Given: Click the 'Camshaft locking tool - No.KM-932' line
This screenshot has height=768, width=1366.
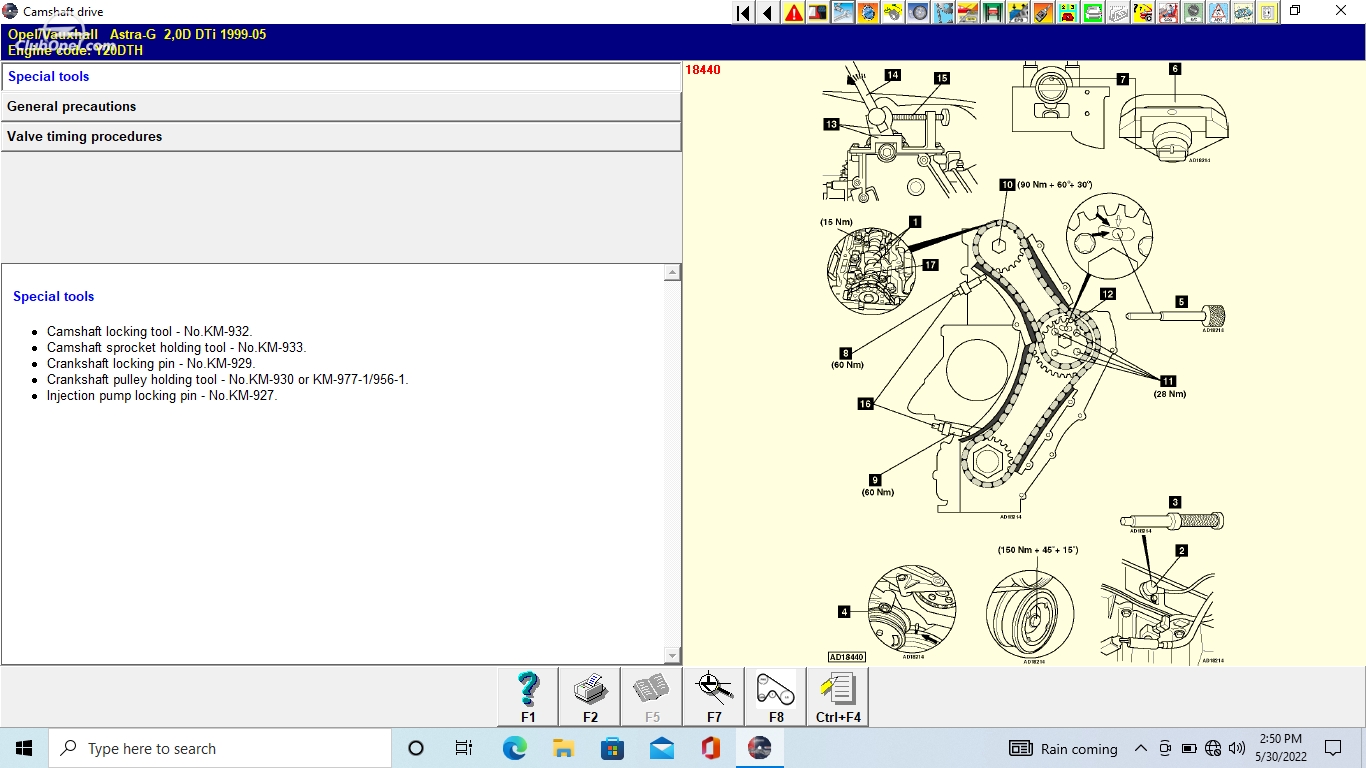Looking at the screenshot, I should coord(149,332).
